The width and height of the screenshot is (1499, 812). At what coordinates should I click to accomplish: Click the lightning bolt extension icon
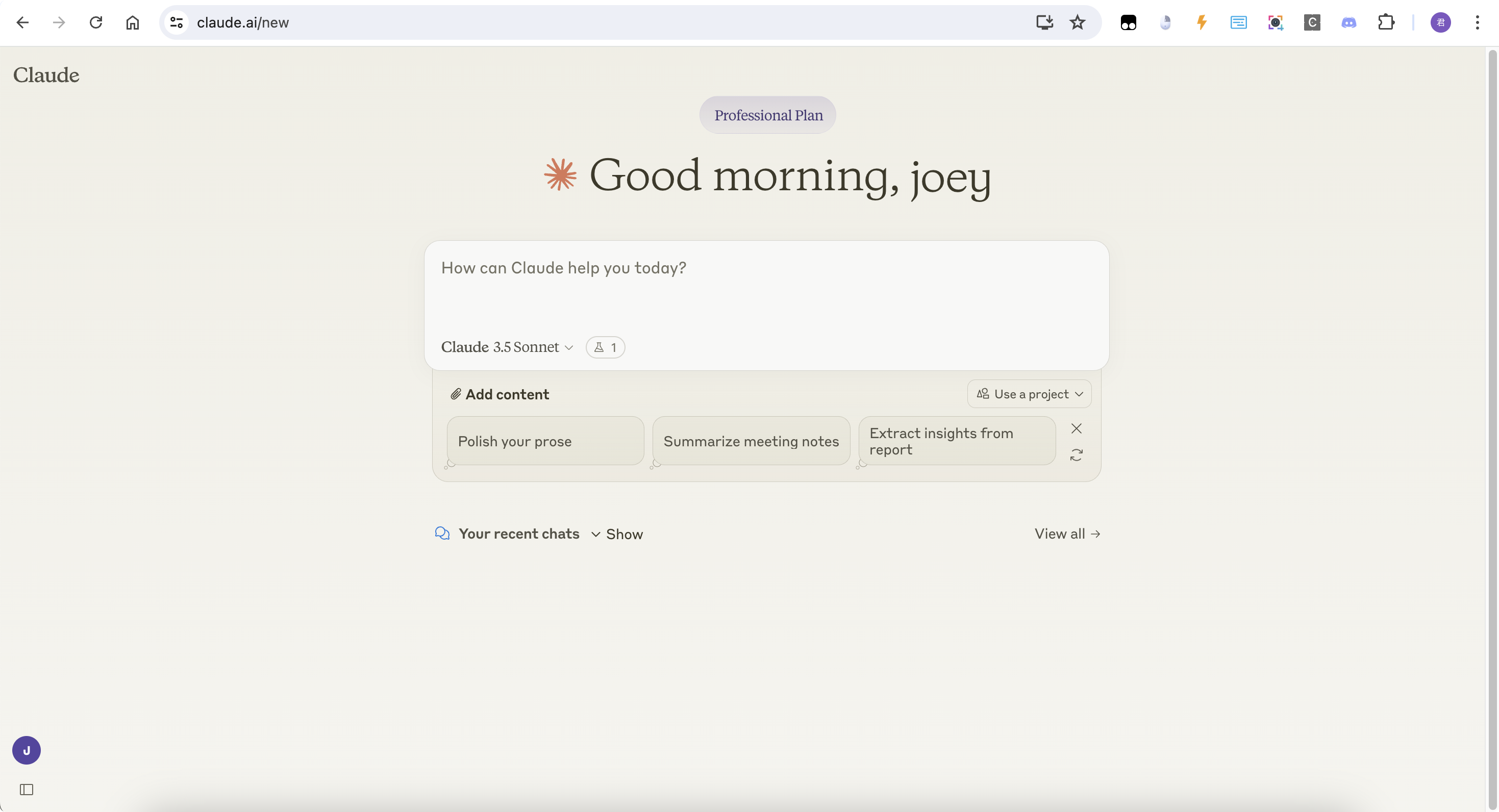[x=1201, y=22]
